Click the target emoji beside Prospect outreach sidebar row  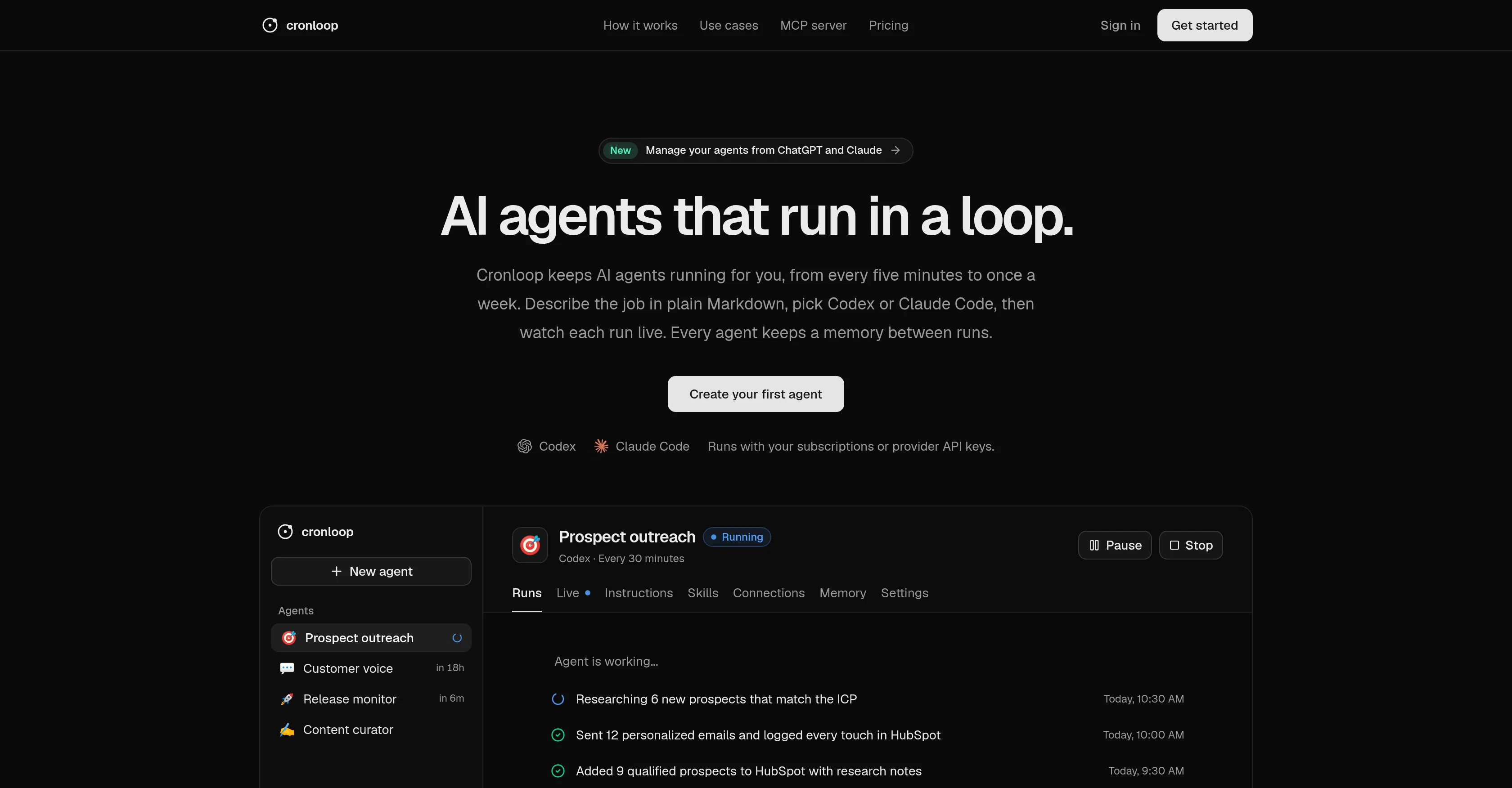coord(289,638)
